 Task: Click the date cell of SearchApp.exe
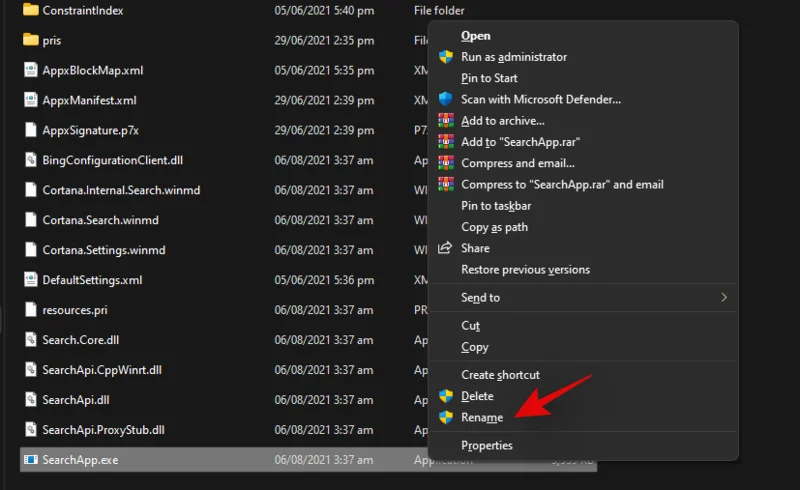point(323,460)
